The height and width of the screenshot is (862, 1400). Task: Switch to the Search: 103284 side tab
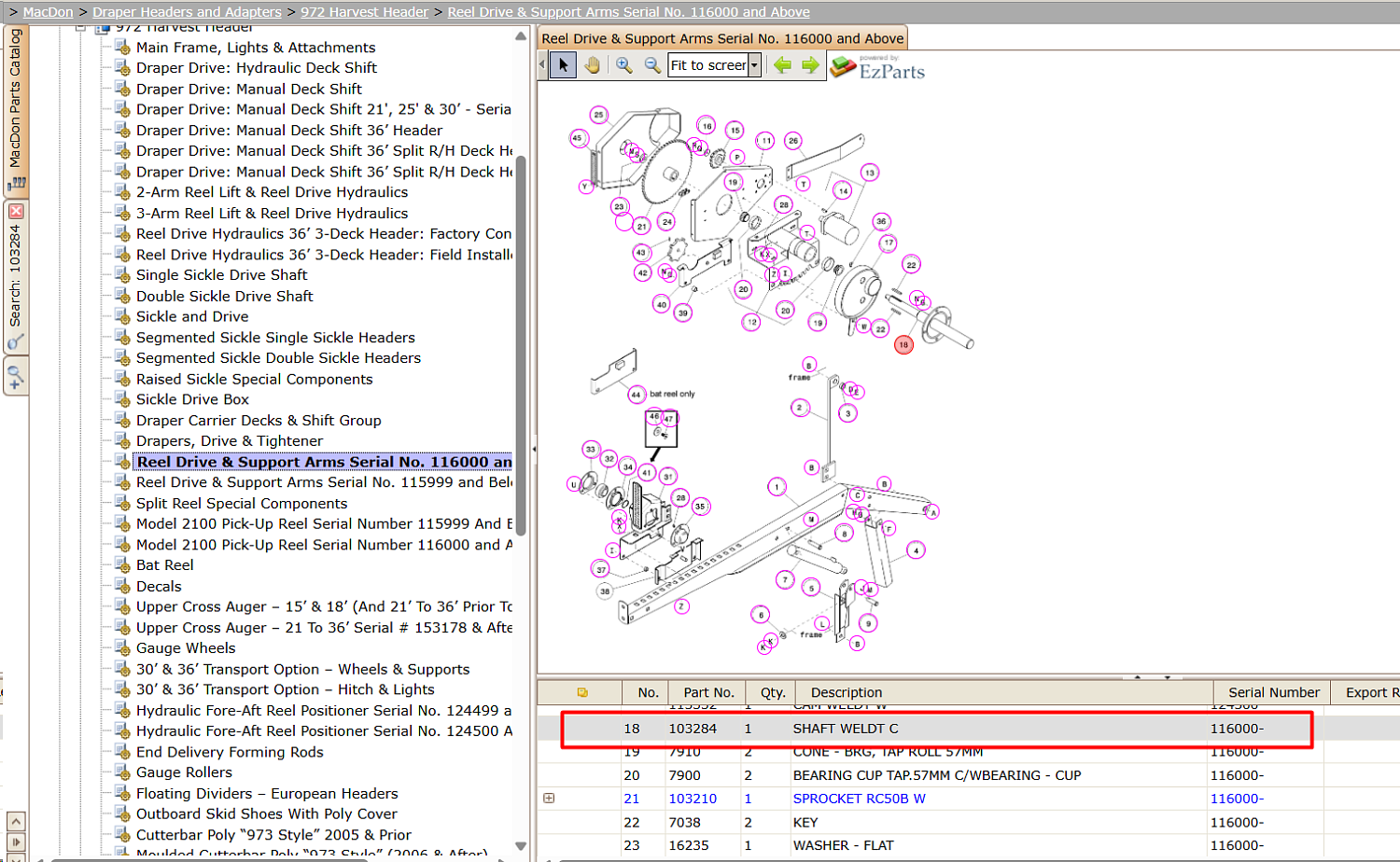click(x=16, y=277)
